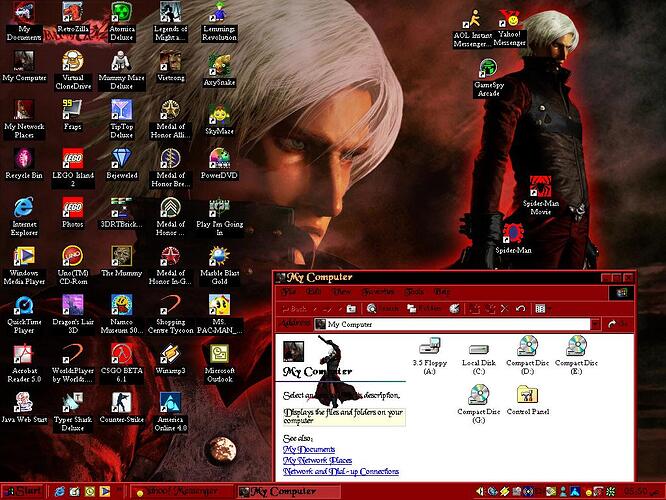Switch to Yahoo! Messenger taskbar button
666x500 pixels.
tap(181, 492)
